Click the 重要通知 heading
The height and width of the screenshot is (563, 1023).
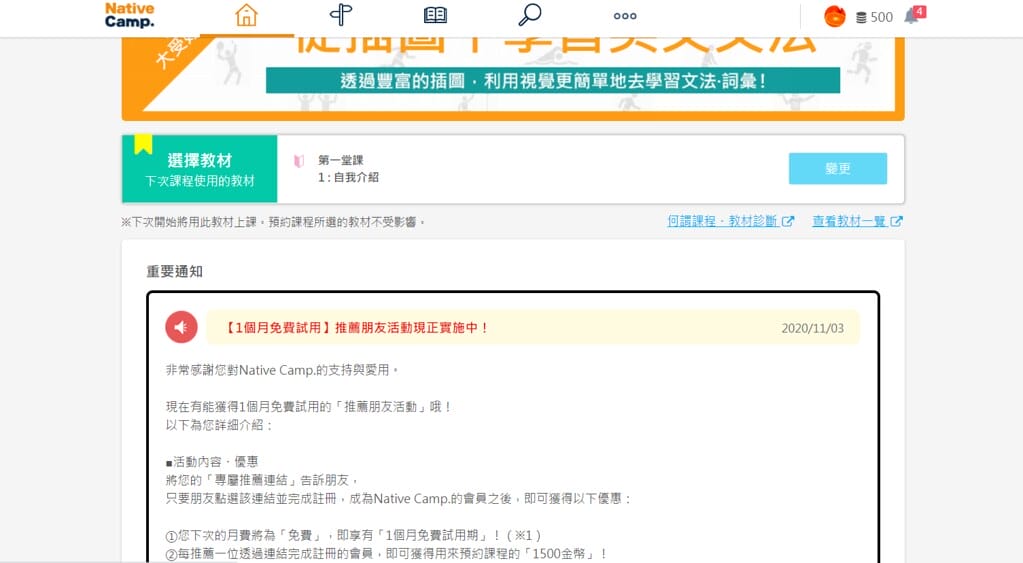tap(174, 271)
